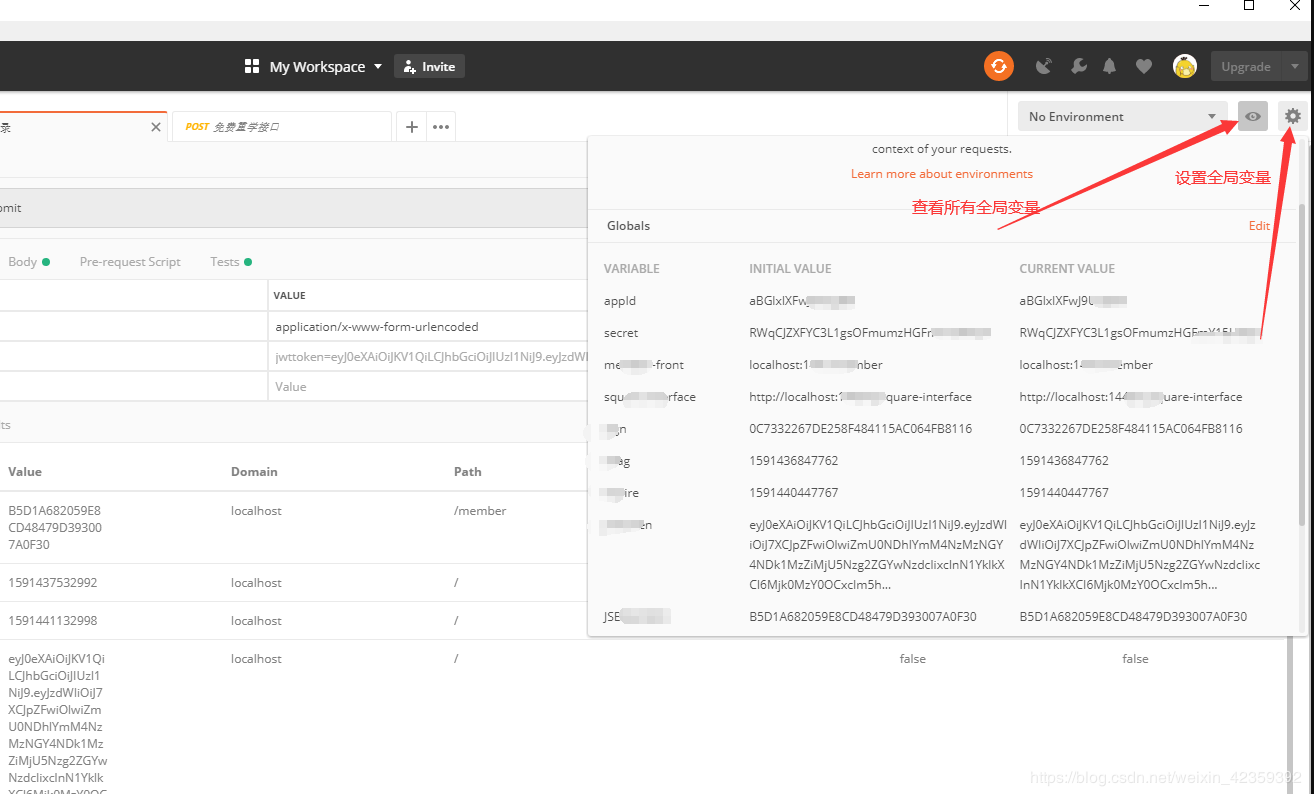
Task: Open the workspace switcher grid icon
Action: point(251,66)
